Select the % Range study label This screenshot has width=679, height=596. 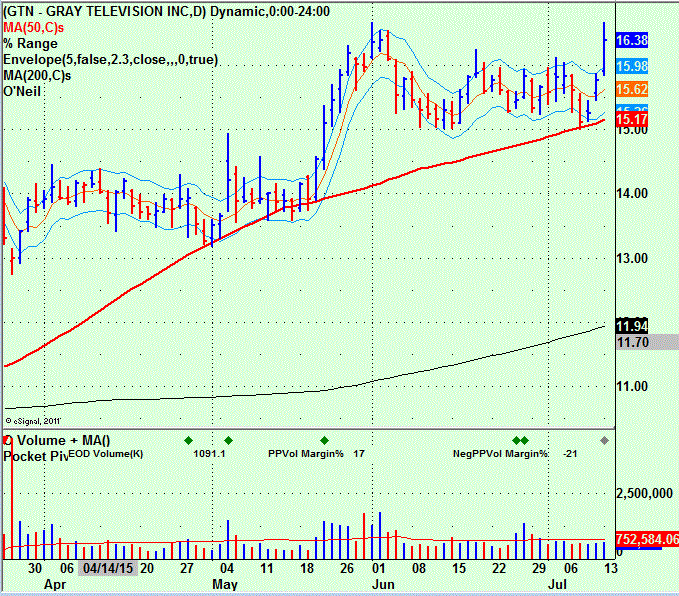coord(30,43)
